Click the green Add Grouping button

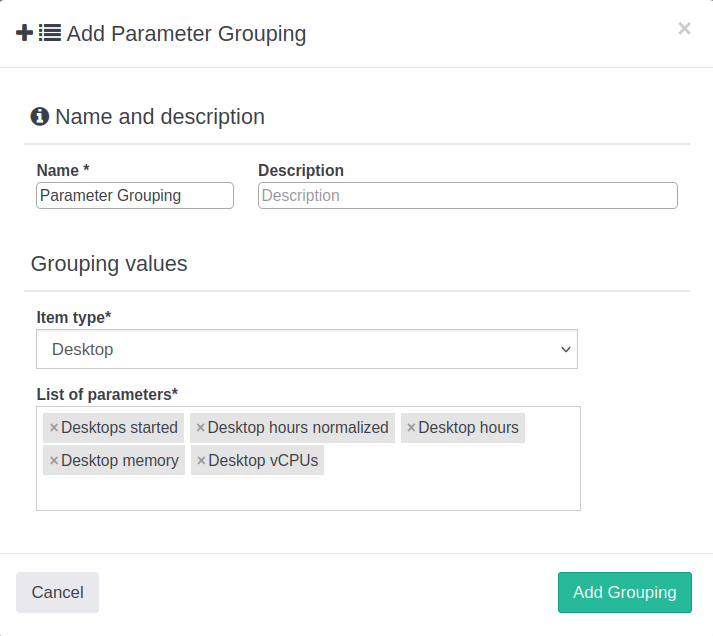(x=624, y=592)
